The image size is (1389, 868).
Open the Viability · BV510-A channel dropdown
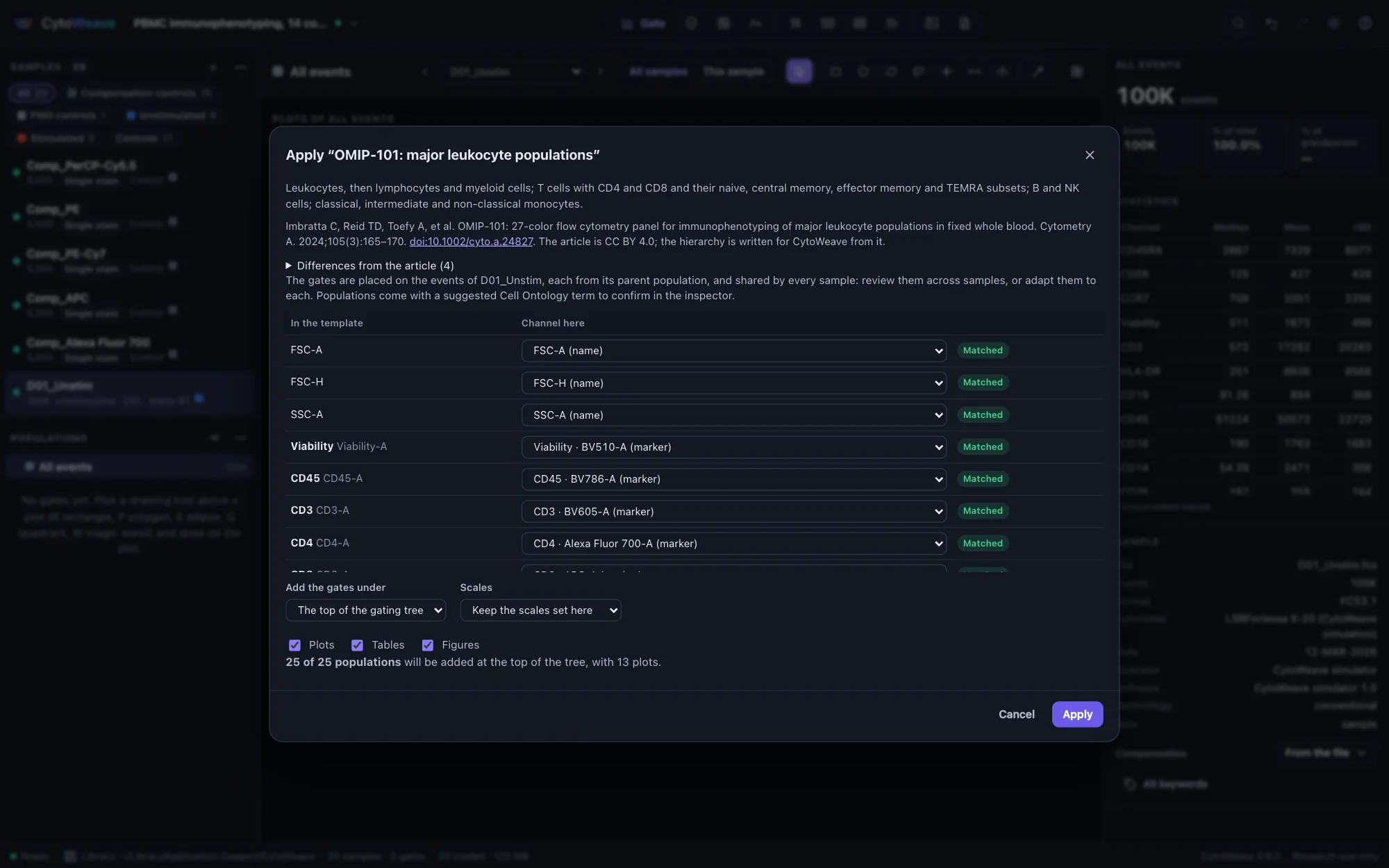[734, 447]
